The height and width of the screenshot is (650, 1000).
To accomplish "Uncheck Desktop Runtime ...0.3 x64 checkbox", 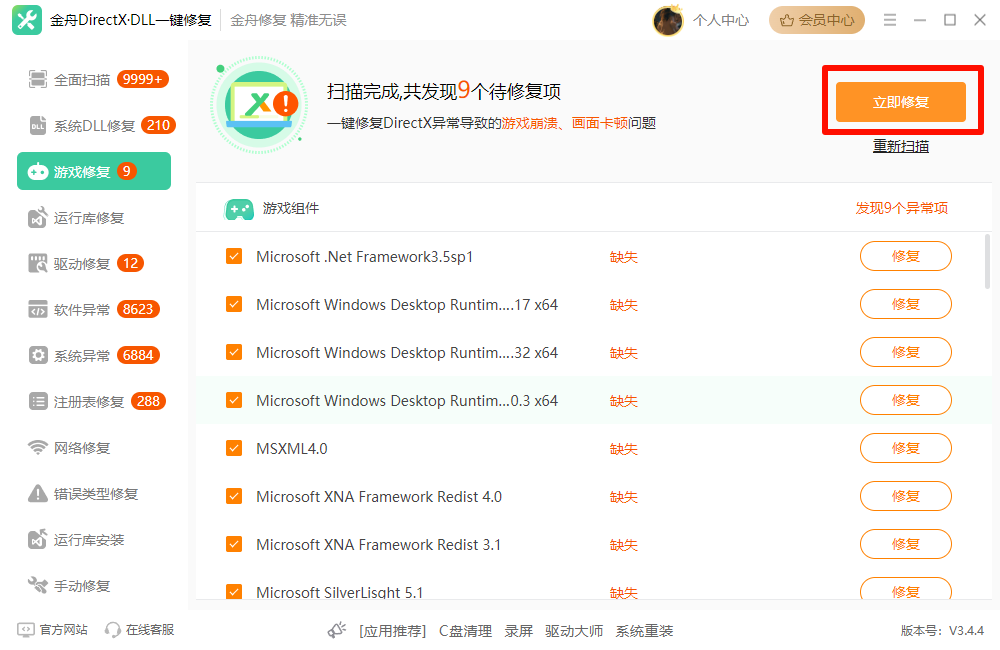I will (234, 400).
